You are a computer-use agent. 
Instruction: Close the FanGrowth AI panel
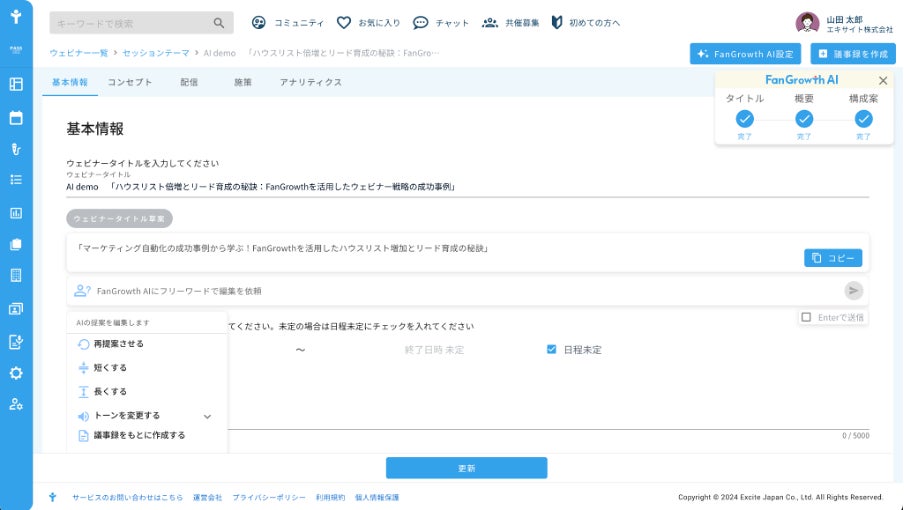point(883,81)
